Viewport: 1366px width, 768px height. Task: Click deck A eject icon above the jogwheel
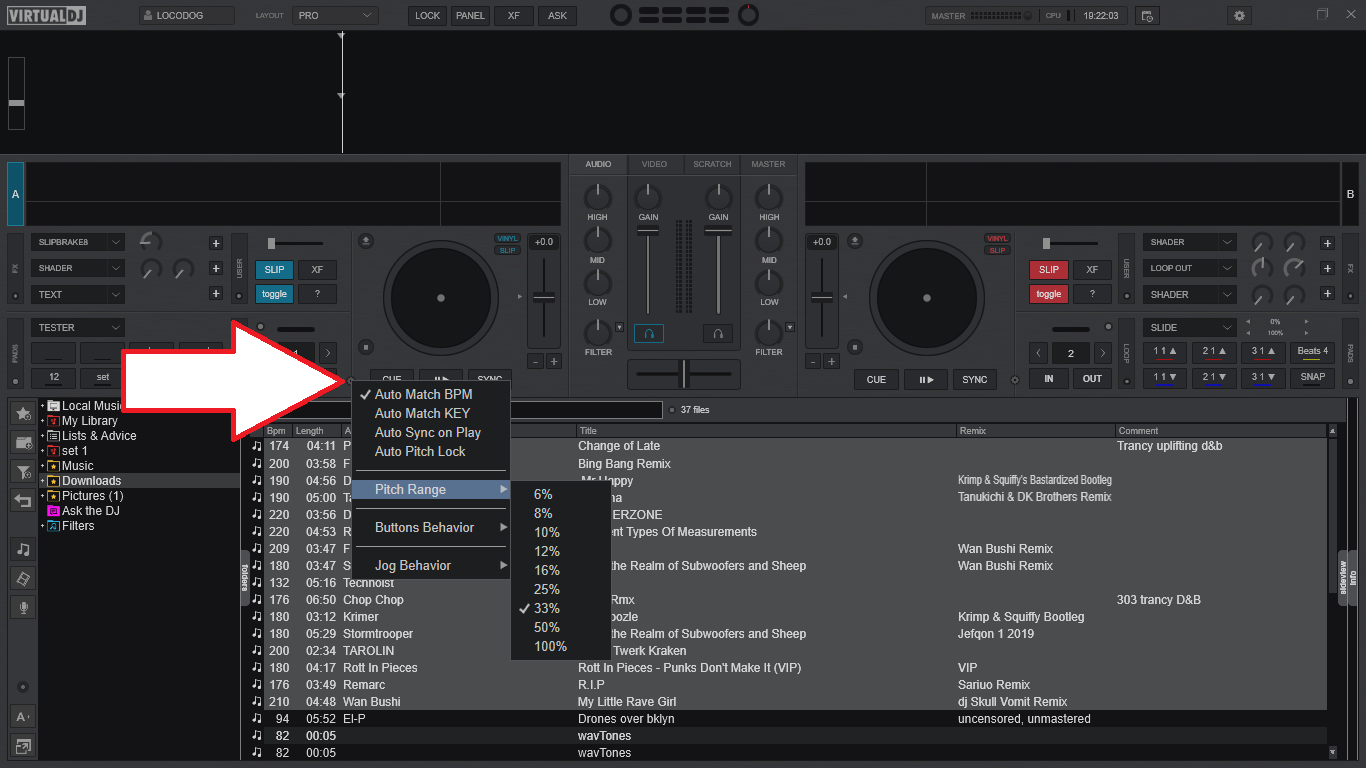[366, 240]
